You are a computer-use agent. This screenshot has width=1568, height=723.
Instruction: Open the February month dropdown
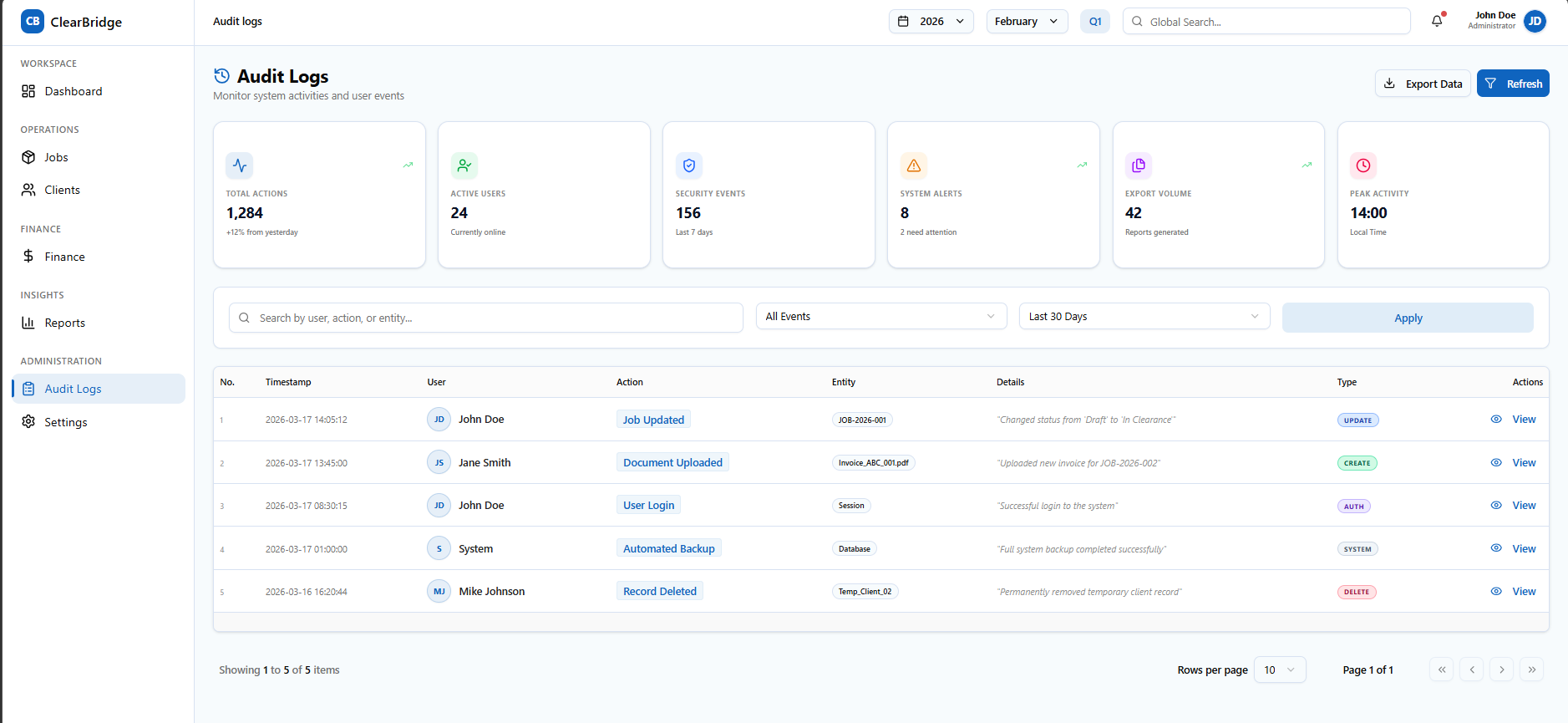click(1028, 21)
